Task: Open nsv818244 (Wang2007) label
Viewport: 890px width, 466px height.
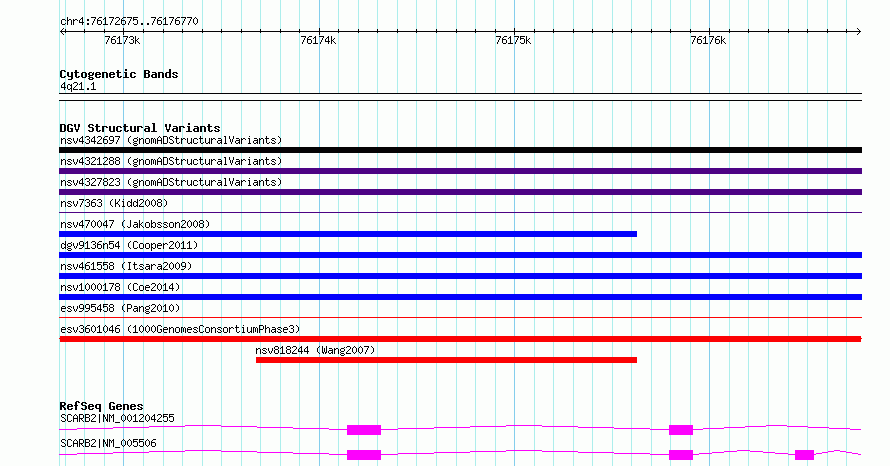Action: (315, 350)
